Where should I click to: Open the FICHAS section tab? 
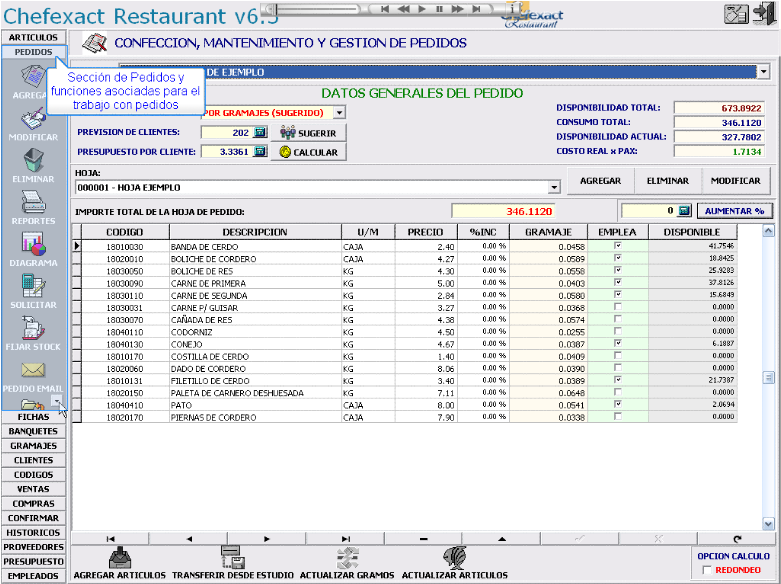[x=33, y=417]
